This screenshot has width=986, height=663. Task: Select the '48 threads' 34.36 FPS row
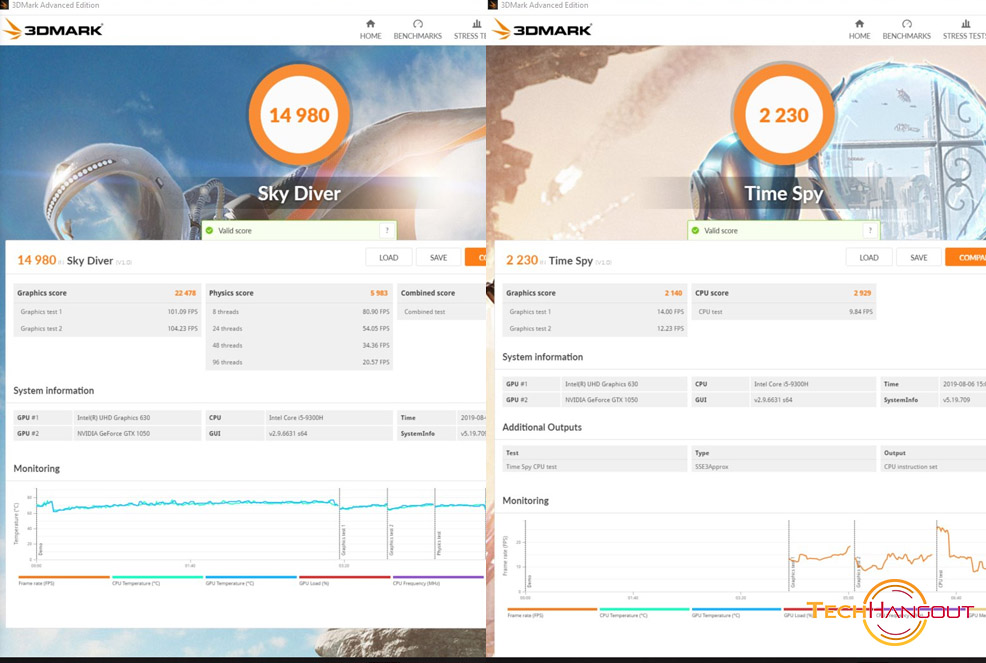tap(299, 345)
